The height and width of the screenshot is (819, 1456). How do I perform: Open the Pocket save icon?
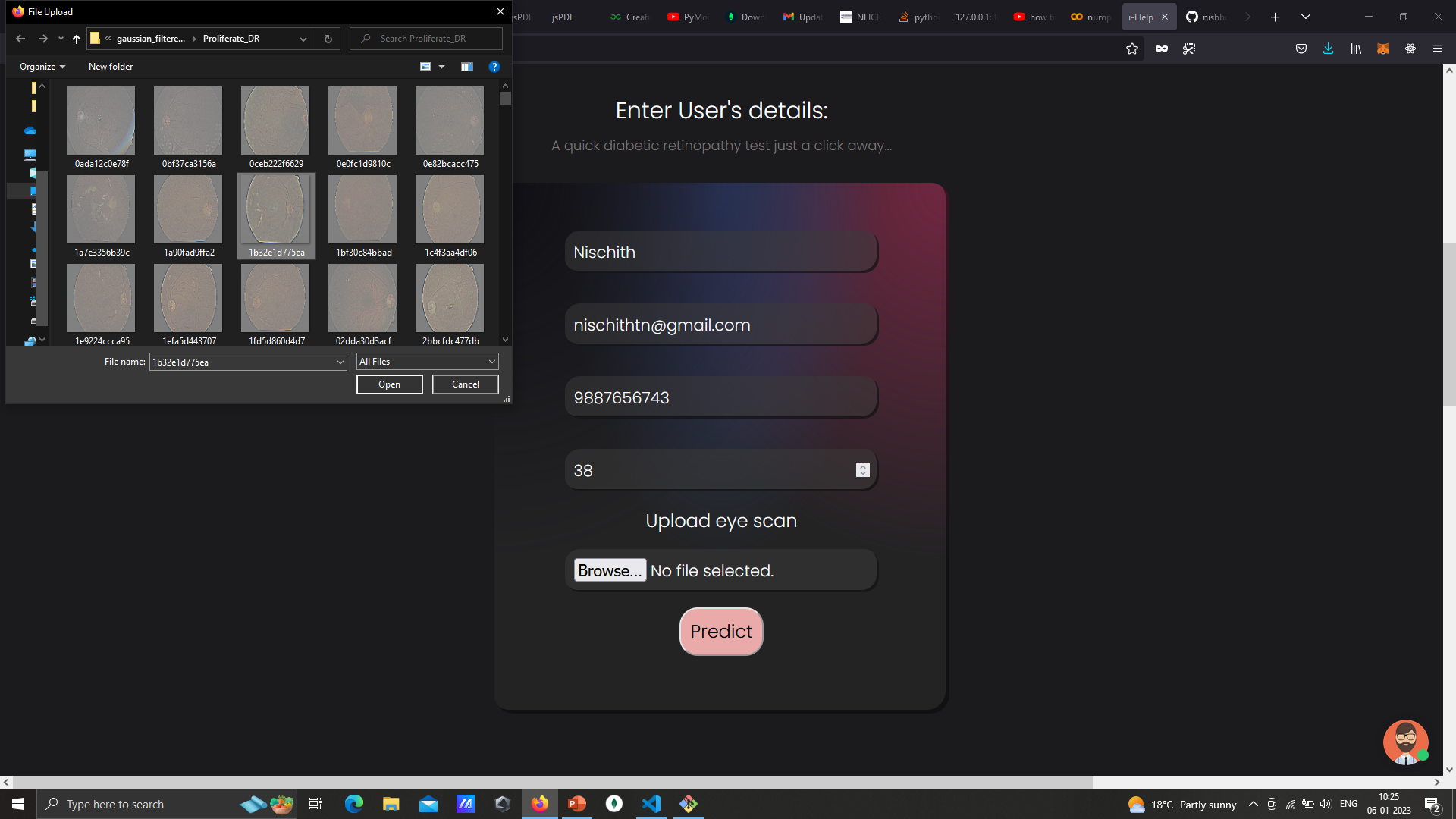click(x=1301, y=49)
